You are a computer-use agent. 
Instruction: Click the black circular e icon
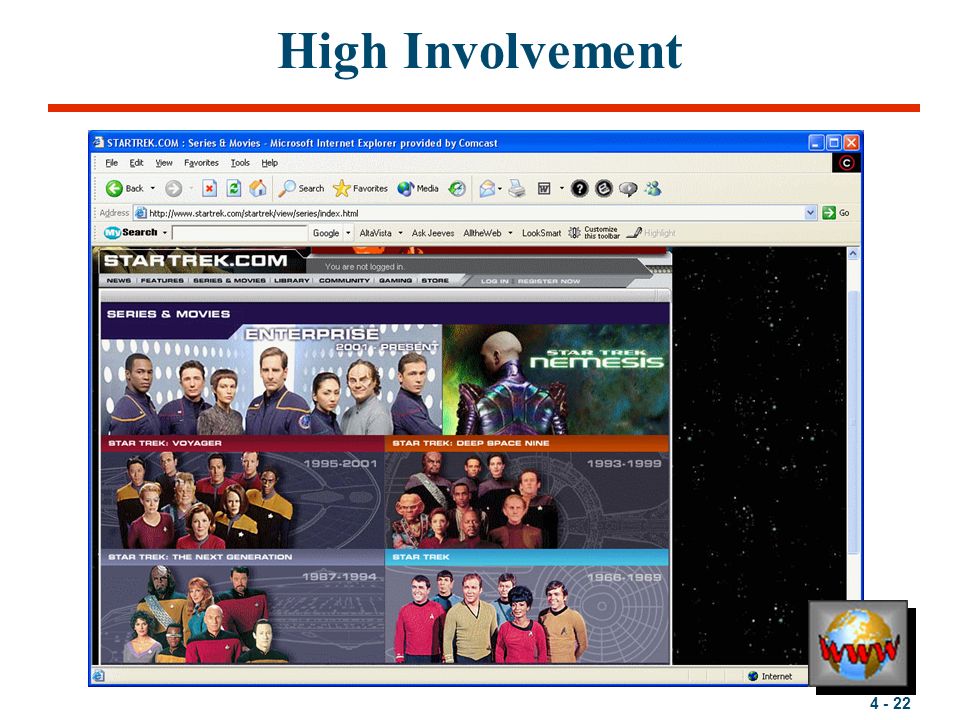(604, 189)
